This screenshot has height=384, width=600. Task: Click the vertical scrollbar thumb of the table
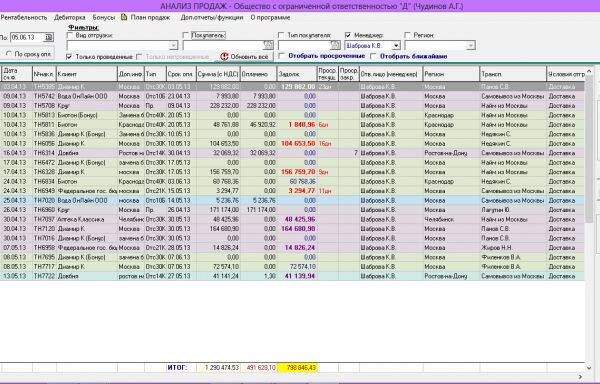589,149
